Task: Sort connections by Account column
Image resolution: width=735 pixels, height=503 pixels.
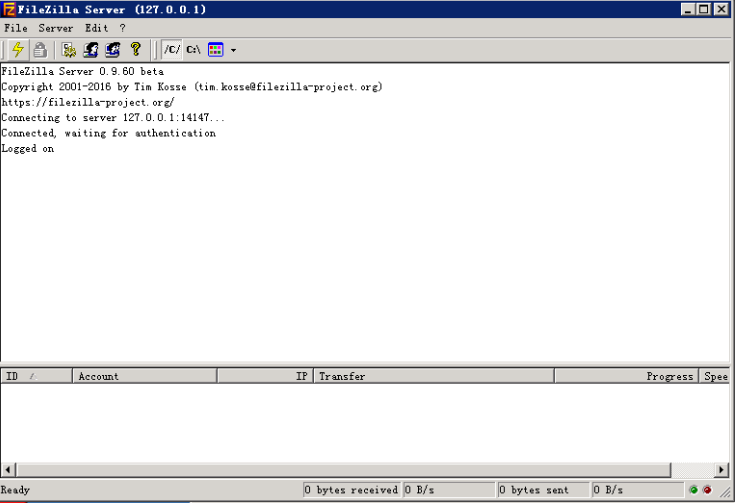Action: pos(144,376)
